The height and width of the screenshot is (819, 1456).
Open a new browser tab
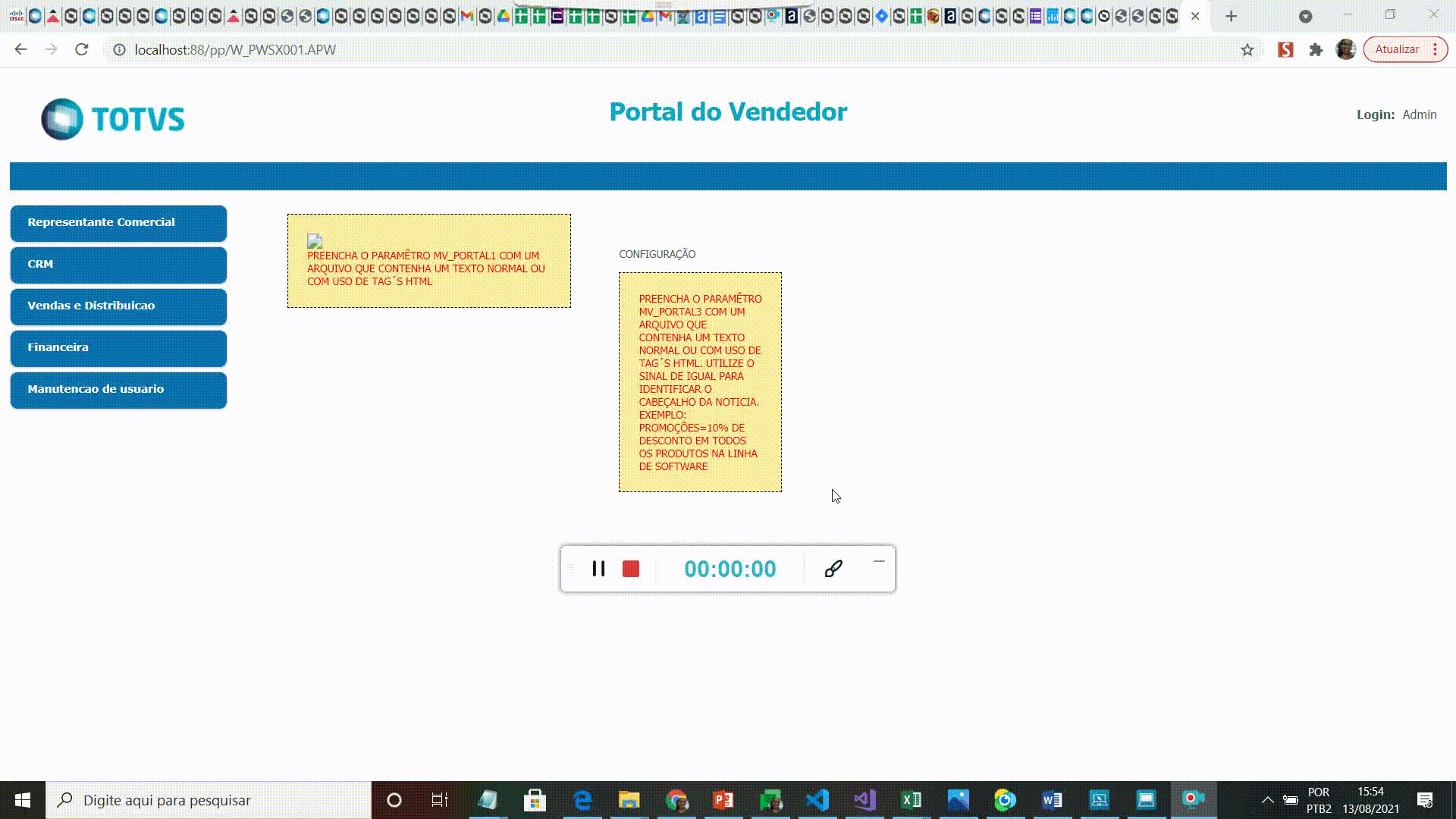click(x=1232, y=16)
